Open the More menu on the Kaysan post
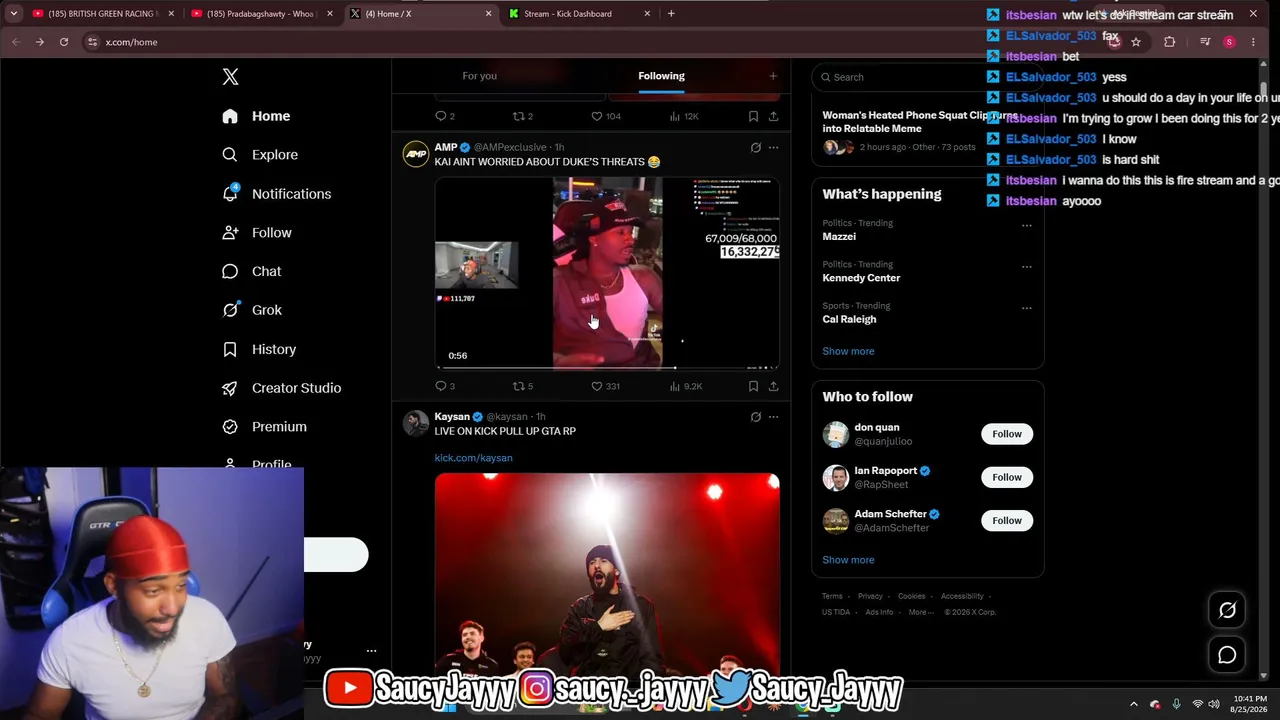The image size is (1280, 720). [x=773, y=417]
